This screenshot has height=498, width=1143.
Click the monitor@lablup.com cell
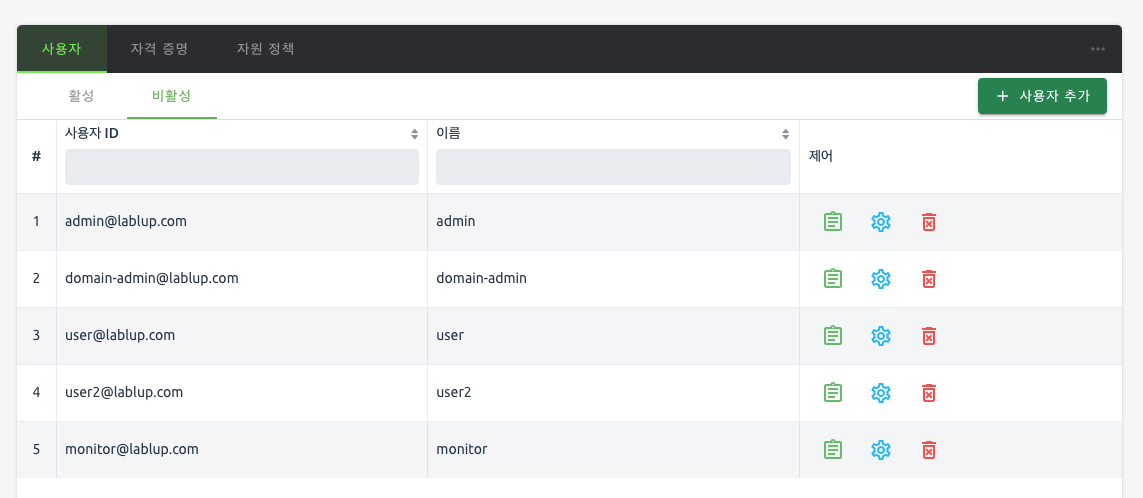[242, 449]
